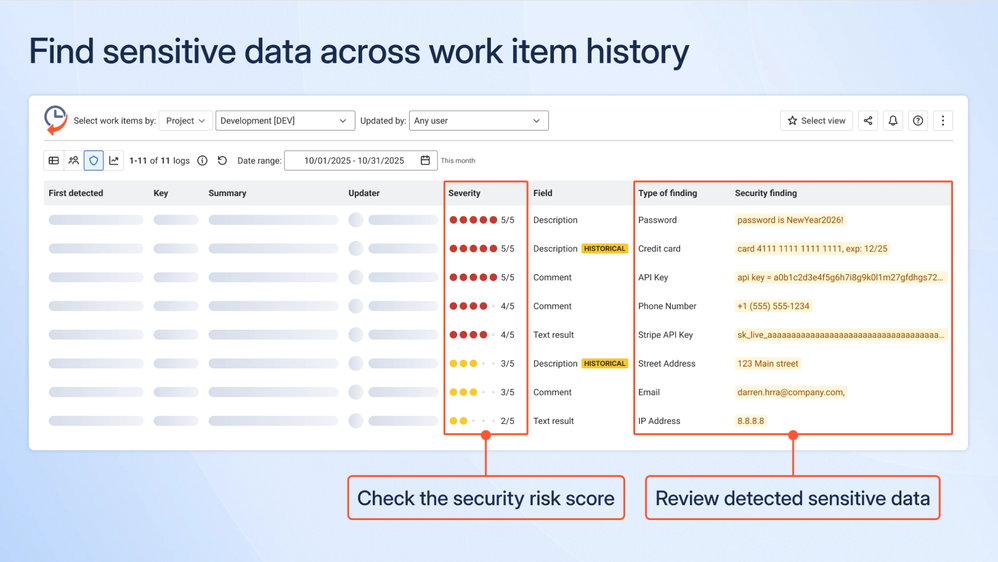Image resolution: width=998 pixels, height=562 pixels.
Task: Click the Text result field in Stripe row
Action: click(x=553, y=334)
